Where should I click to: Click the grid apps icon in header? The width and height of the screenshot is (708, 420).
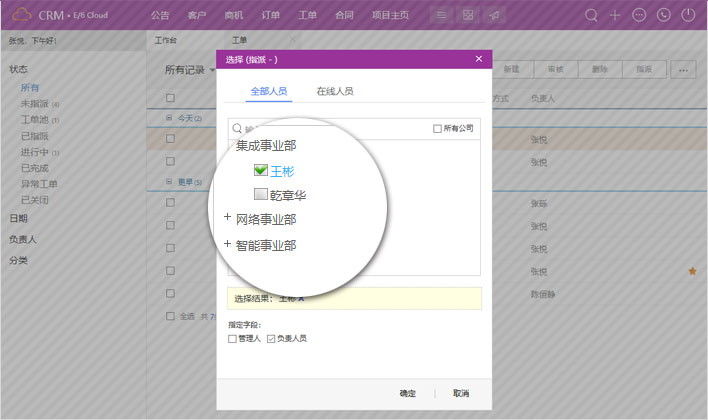click(x=468, y=15)
